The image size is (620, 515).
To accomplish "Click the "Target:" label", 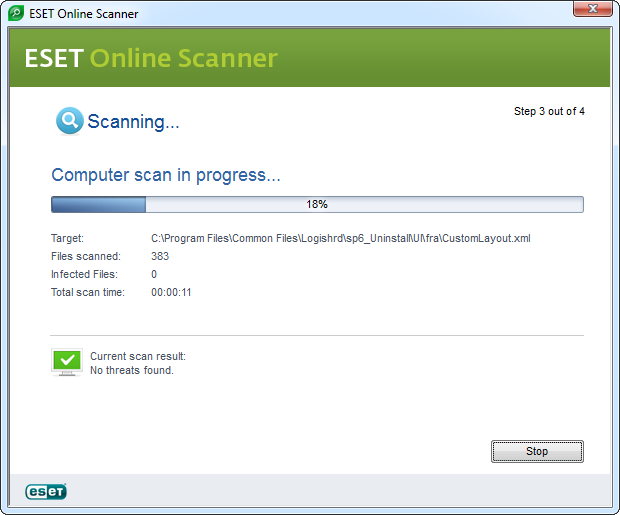I will [67, 239].
